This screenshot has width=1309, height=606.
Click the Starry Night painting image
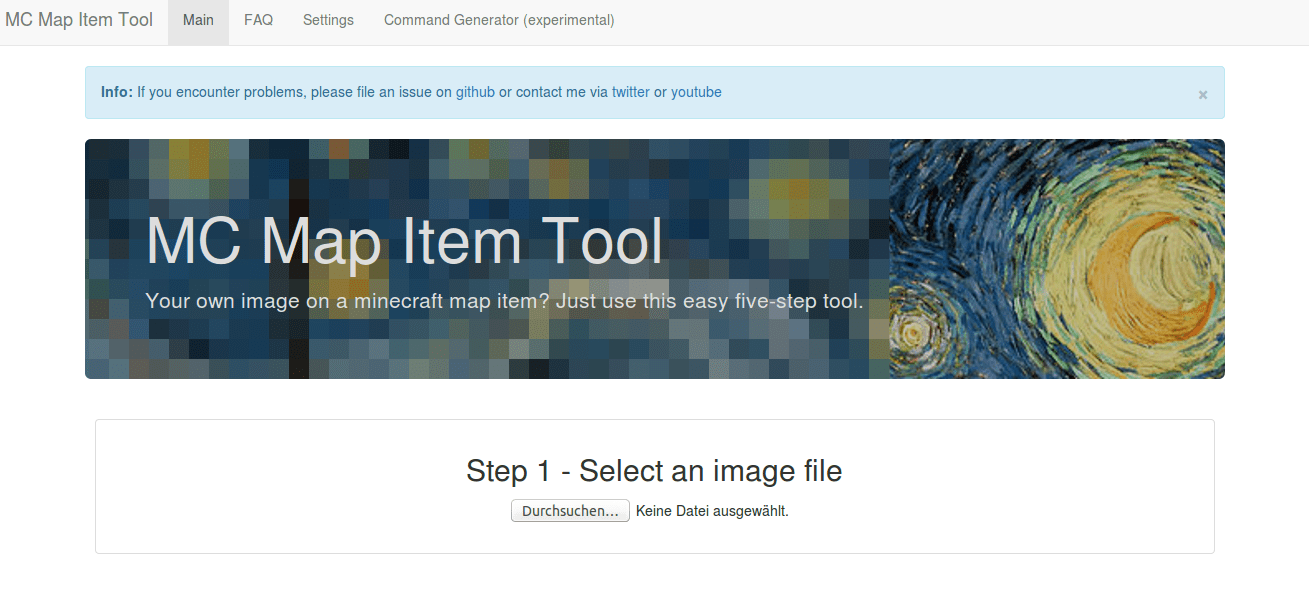point(1057,259)
